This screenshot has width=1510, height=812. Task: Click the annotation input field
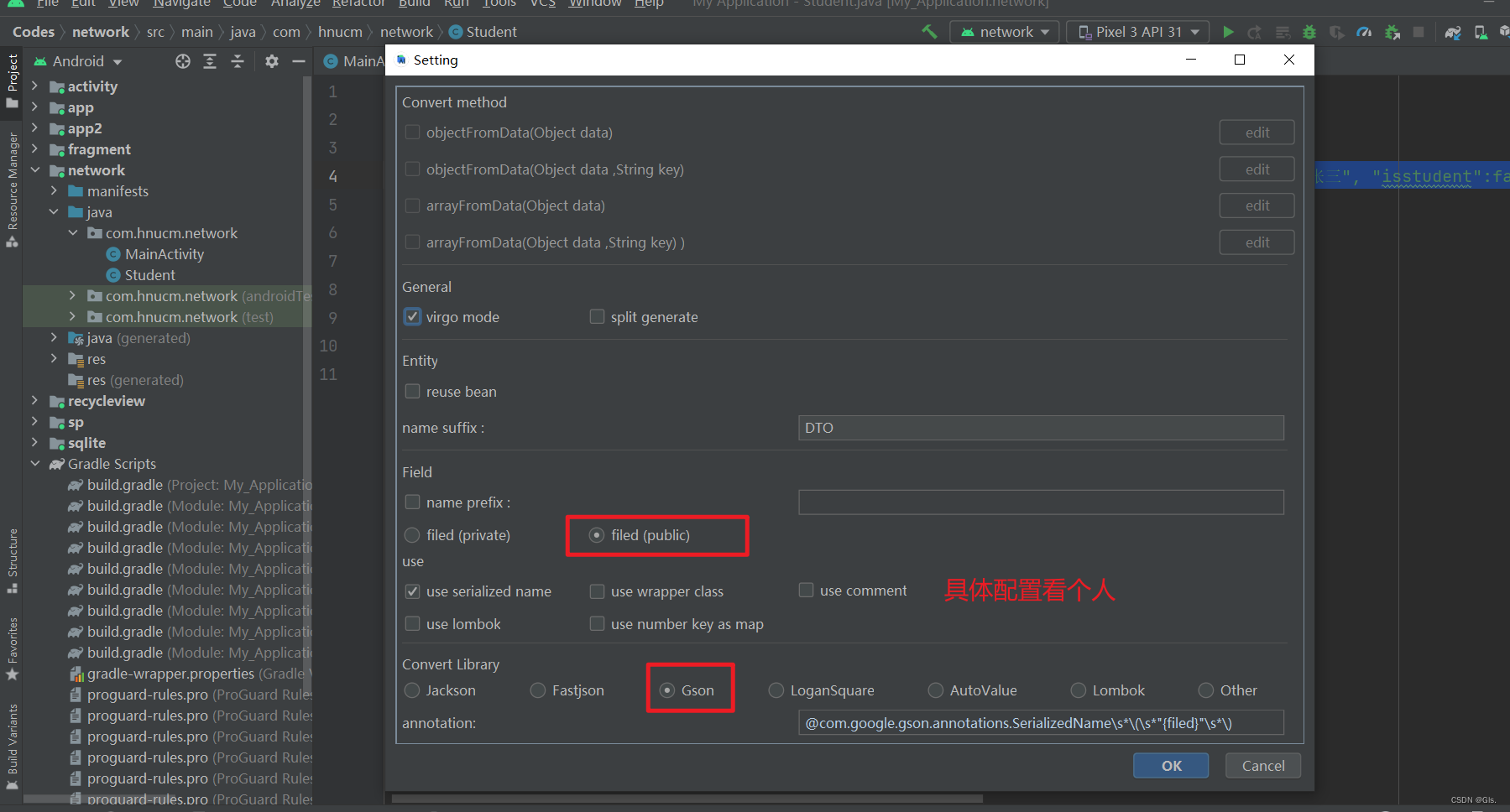pos(1040,722)
